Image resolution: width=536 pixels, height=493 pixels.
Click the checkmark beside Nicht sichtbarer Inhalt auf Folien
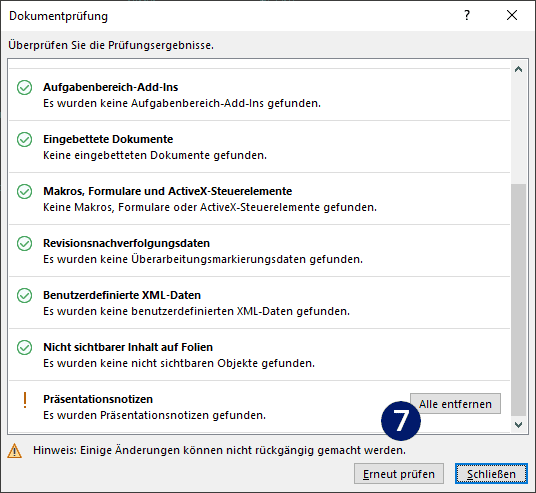point(25,347)
